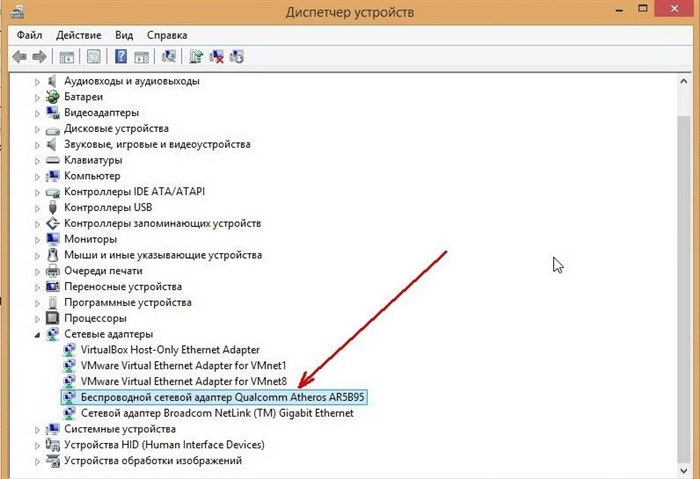
Task: Click the Back arrow toolbar icon
Action: coord(19,57)
